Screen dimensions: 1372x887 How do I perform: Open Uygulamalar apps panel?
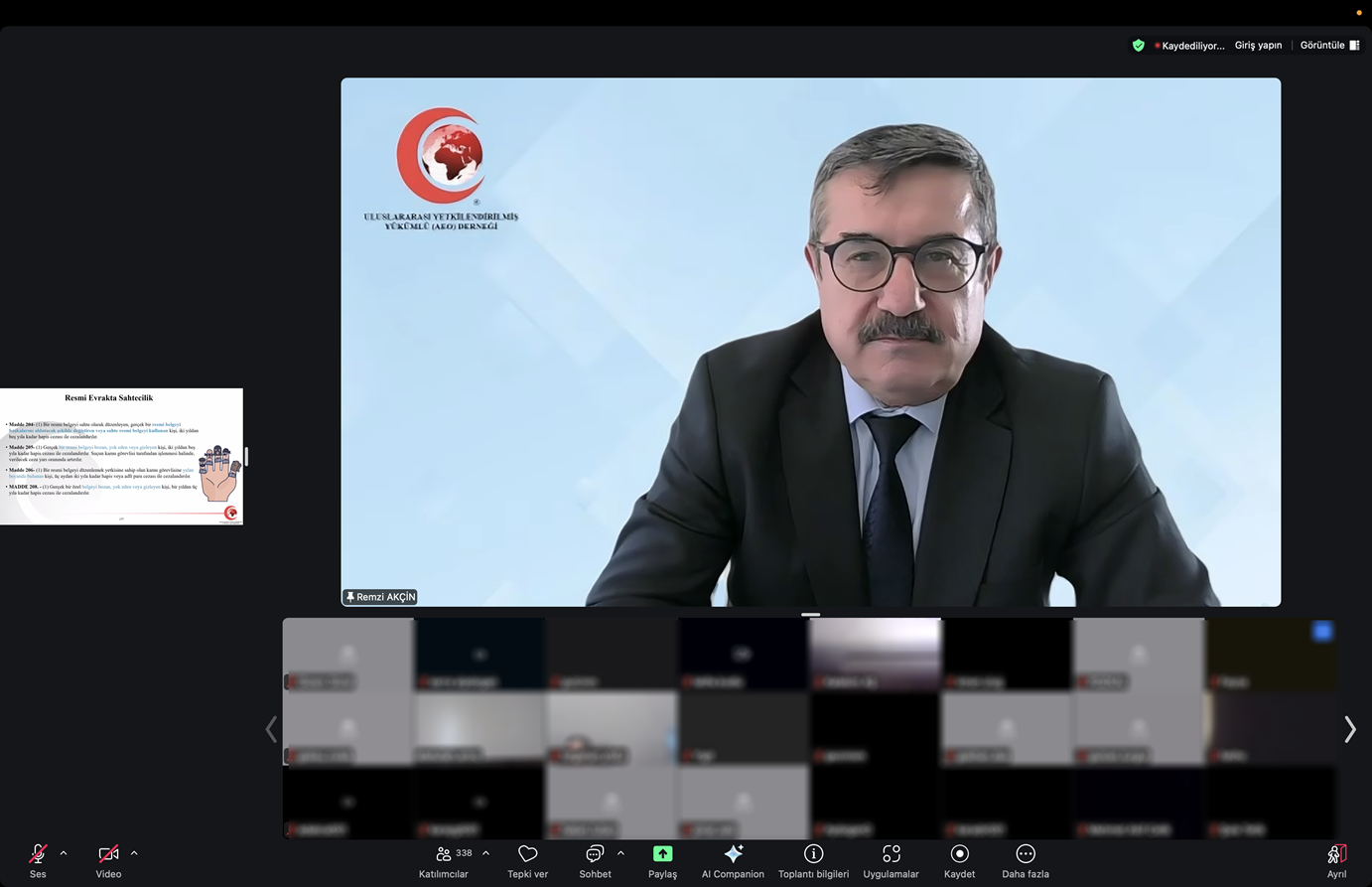pos(891,859)
